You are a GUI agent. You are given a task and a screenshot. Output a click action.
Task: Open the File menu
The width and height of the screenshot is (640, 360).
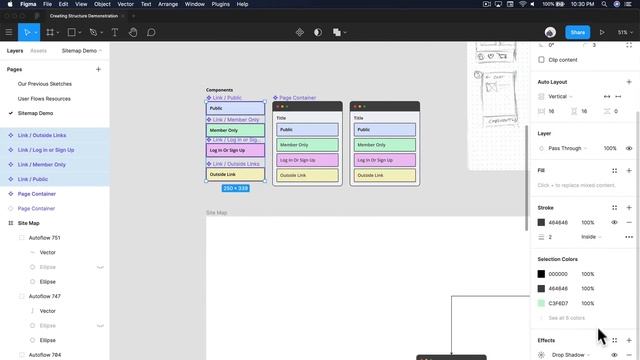tap(47, 4)
